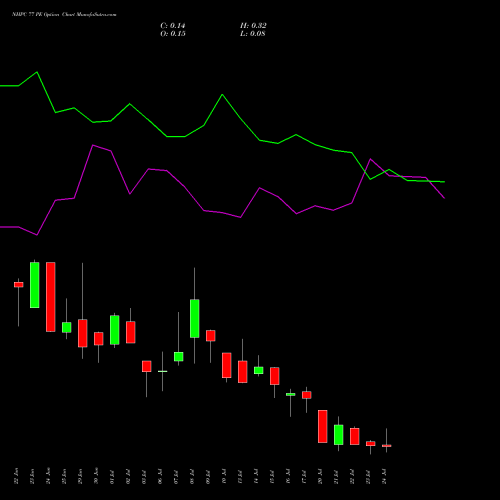The image size is (500, 500).
Task: Select the last candle for 24 Jul
Action: (x=387, y=445)
